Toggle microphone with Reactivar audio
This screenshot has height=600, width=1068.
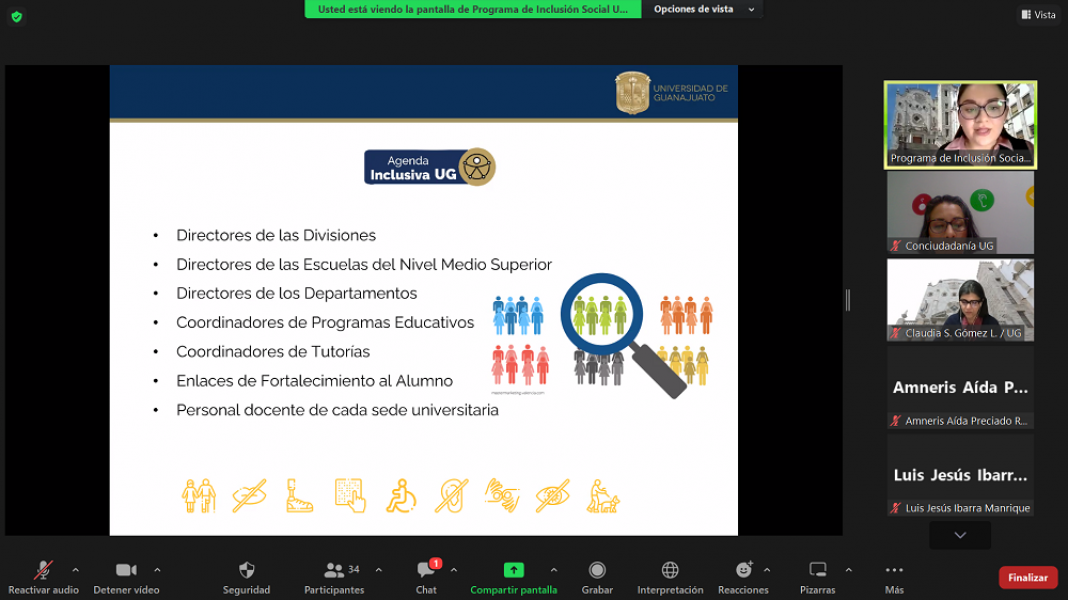tap(43, 570)
